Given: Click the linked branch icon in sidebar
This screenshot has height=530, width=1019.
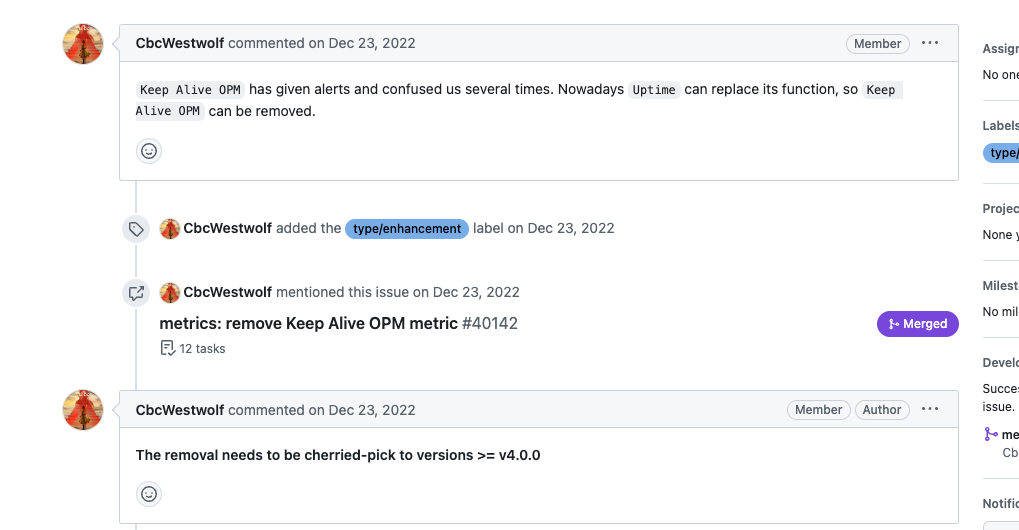Looking at the screenshot, I should pyautogui.click(x=991, y=434).
